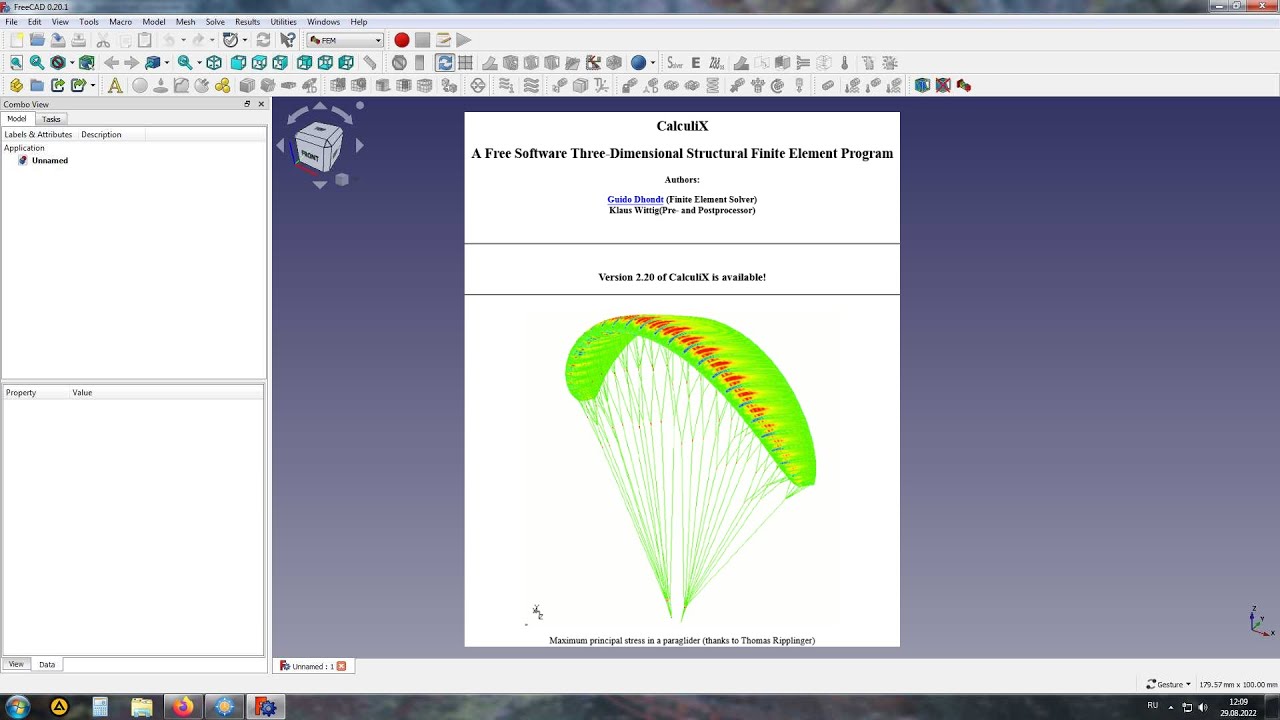Close the Unnamed : 1 document tab
1280x720 pixels.
point(341,666)
